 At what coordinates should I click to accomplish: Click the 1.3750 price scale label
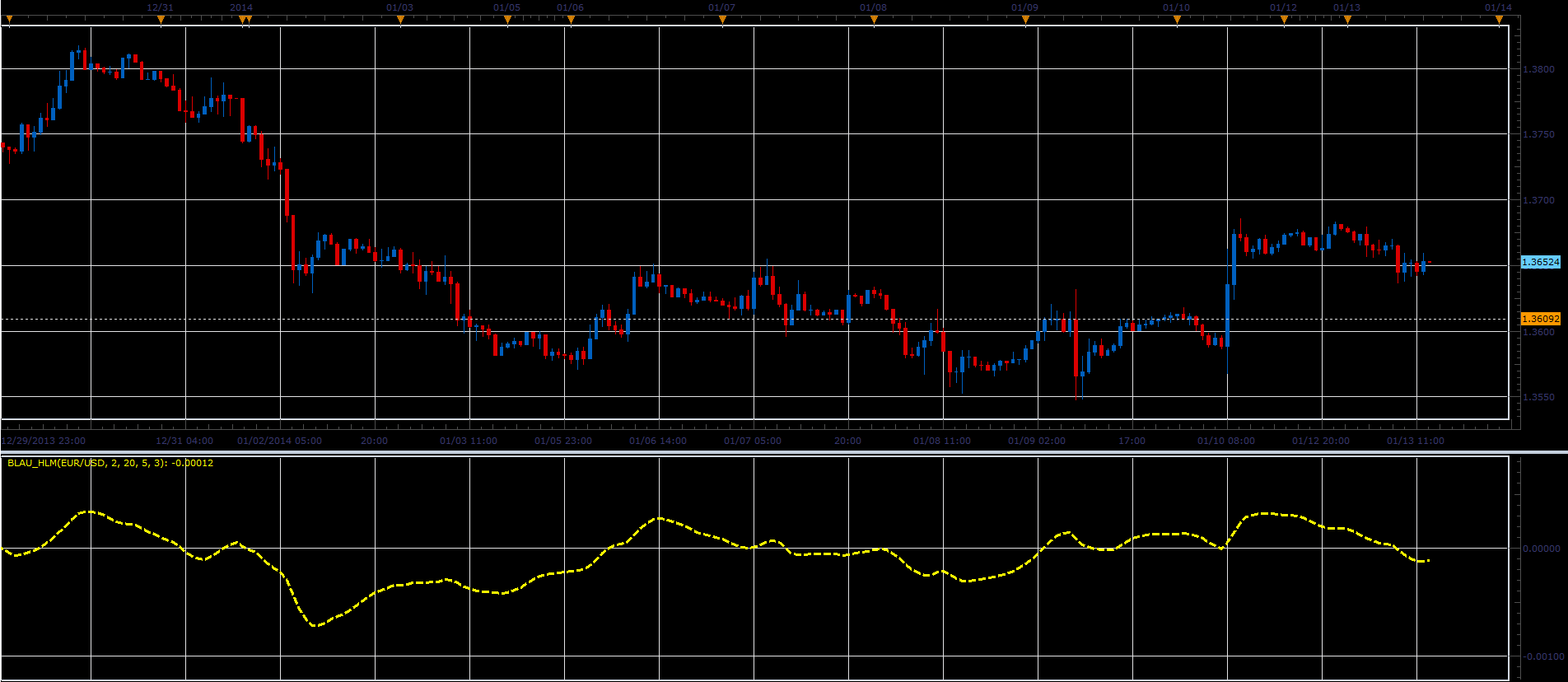coord(1539,134)
